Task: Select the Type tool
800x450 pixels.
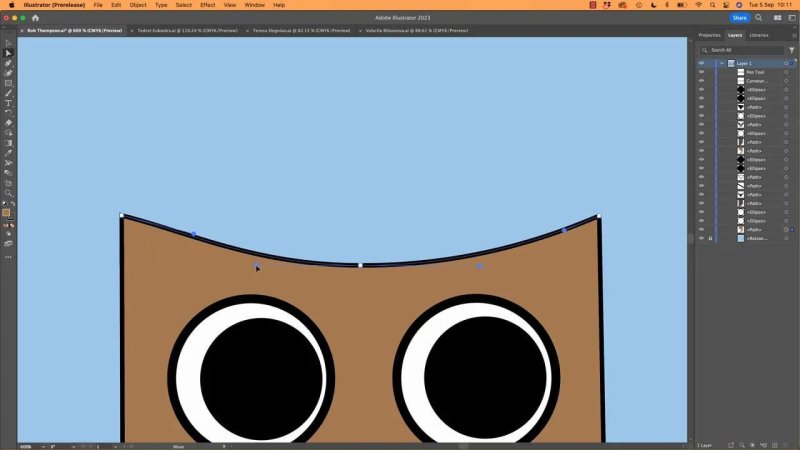Action: [8, 103]
